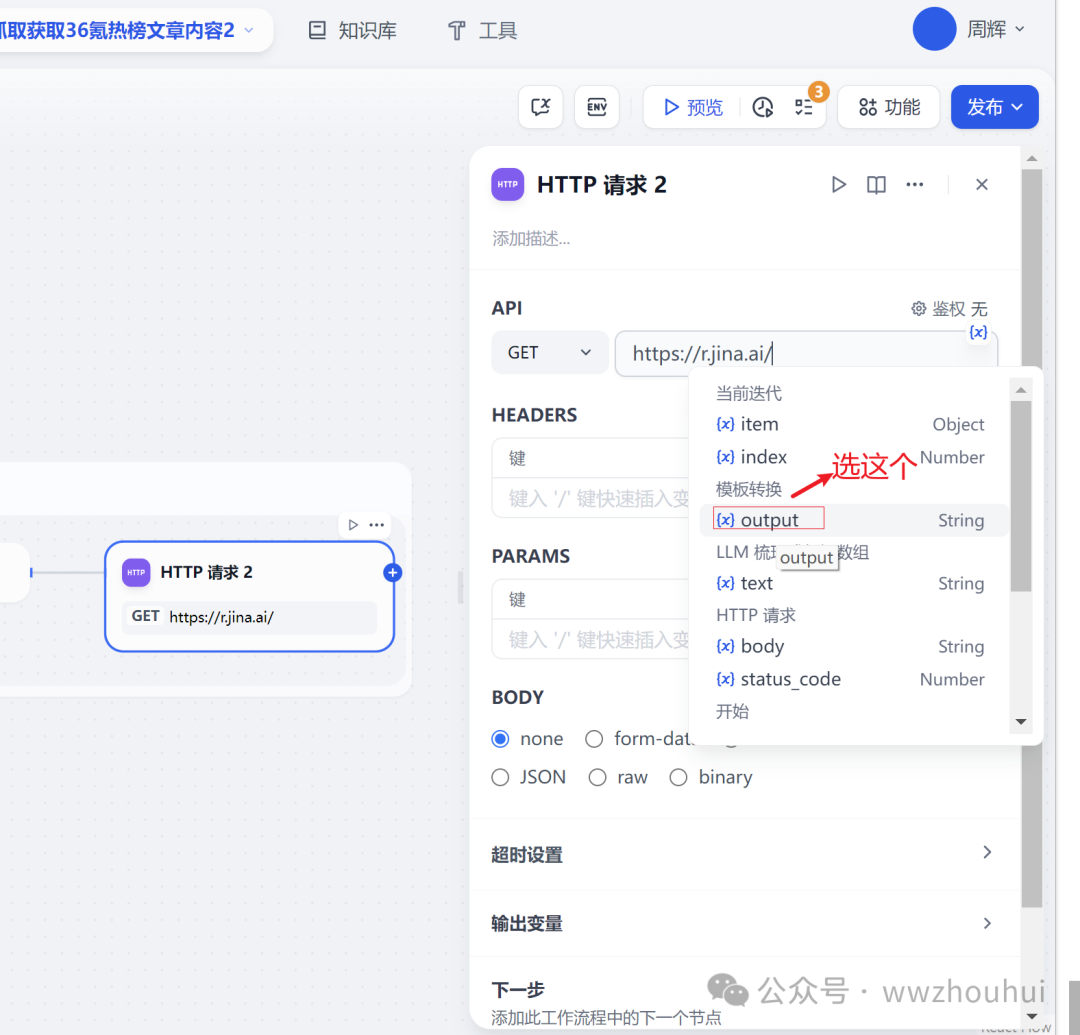
Task: Click the {x} icon beside output variable
Action: (x=725, y=520)
